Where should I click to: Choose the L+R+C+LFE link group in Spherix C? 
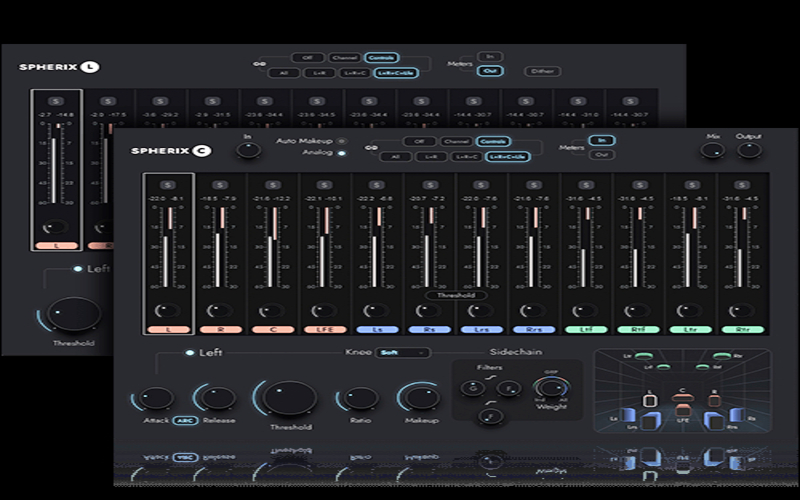pos(508,157)
